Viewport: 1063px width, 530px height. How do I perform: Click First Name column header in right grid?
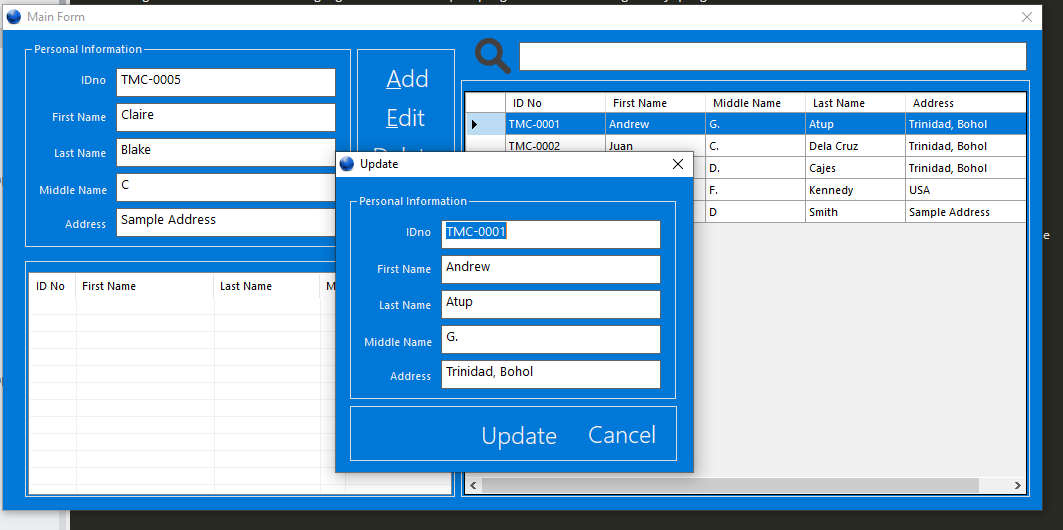pos(655,103)
